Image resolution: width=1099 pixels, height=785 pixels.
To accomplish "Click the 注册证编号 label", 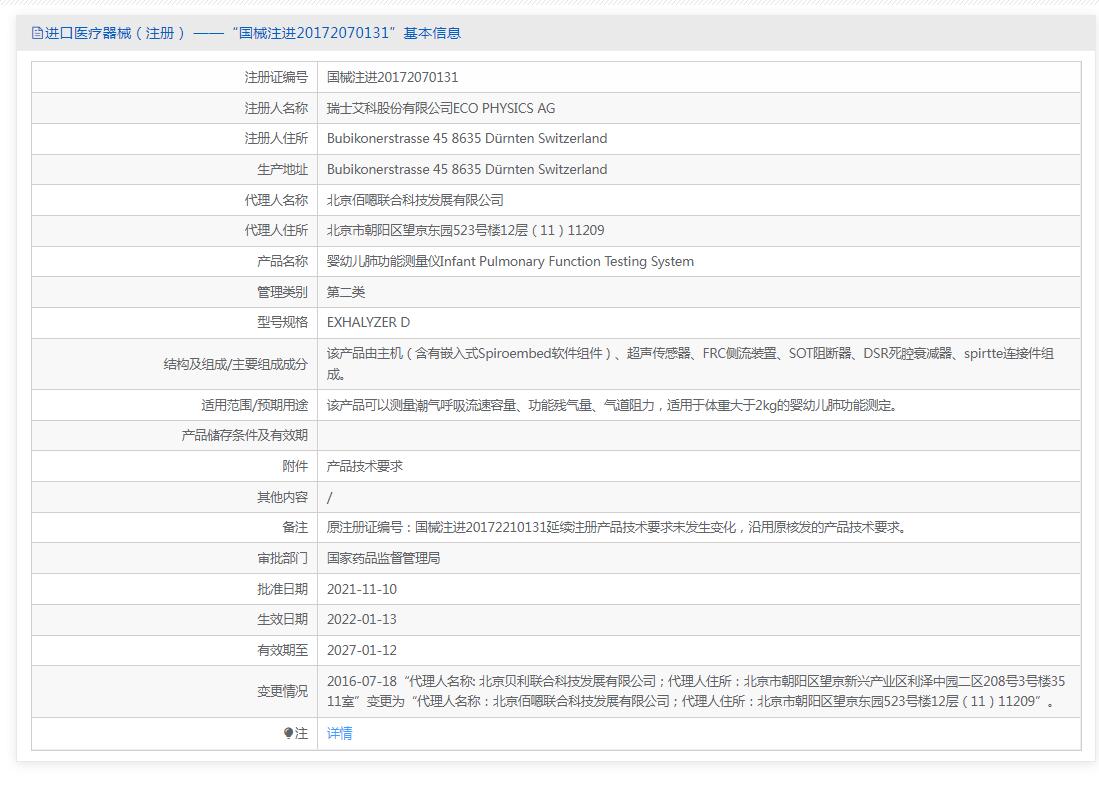I will (276, 77).
